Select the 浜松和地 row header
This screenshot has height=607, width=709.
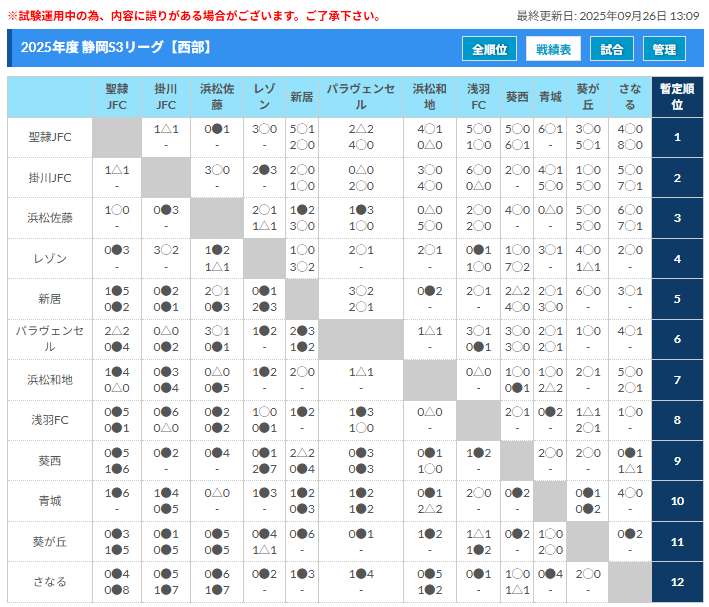coord(50,380)
